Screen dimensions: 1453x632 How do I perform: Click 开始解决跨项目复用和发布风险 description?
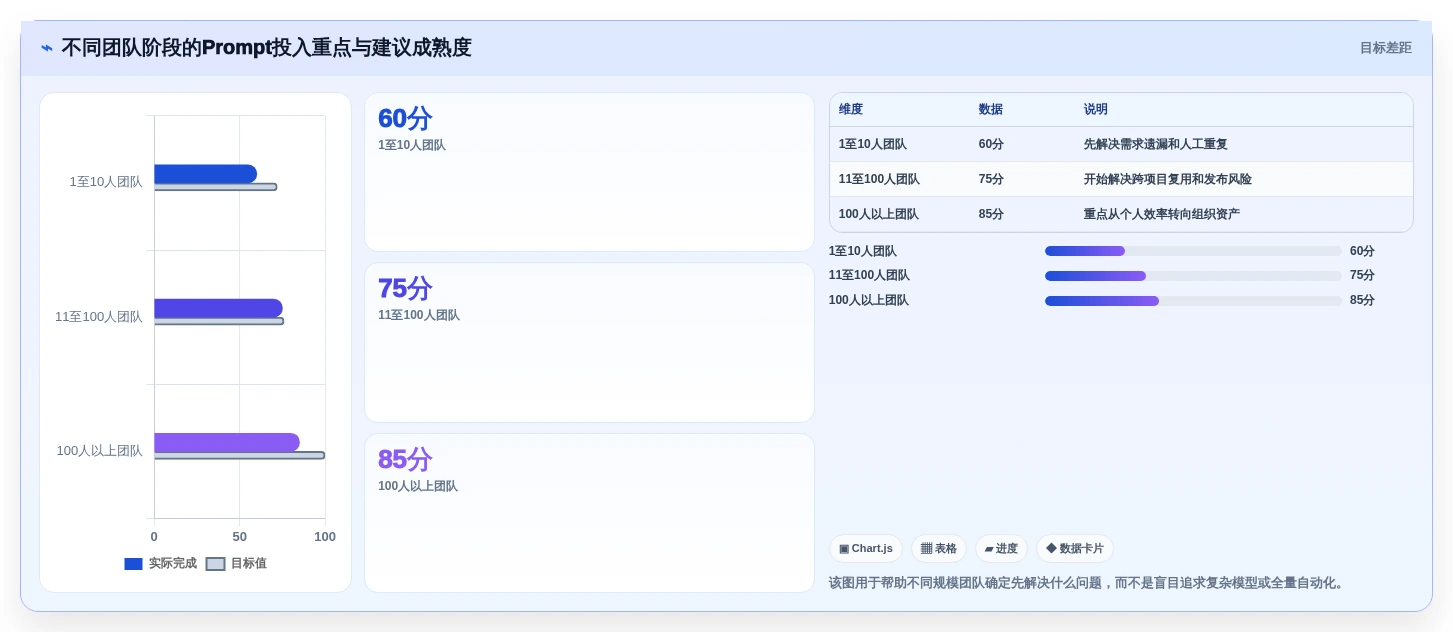pos(1168,179)
